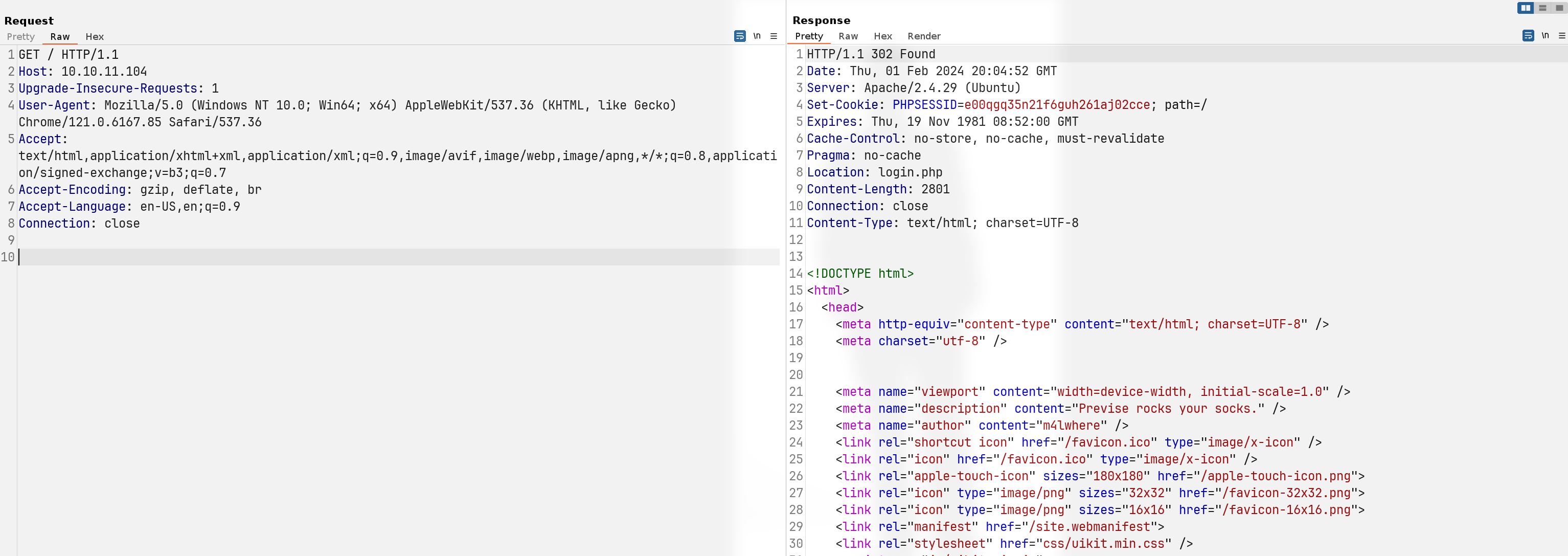1568x556 pixels.
Task: Click the 'Accept-Language: en-US,en;q=0.9' line
Action: 130,207
